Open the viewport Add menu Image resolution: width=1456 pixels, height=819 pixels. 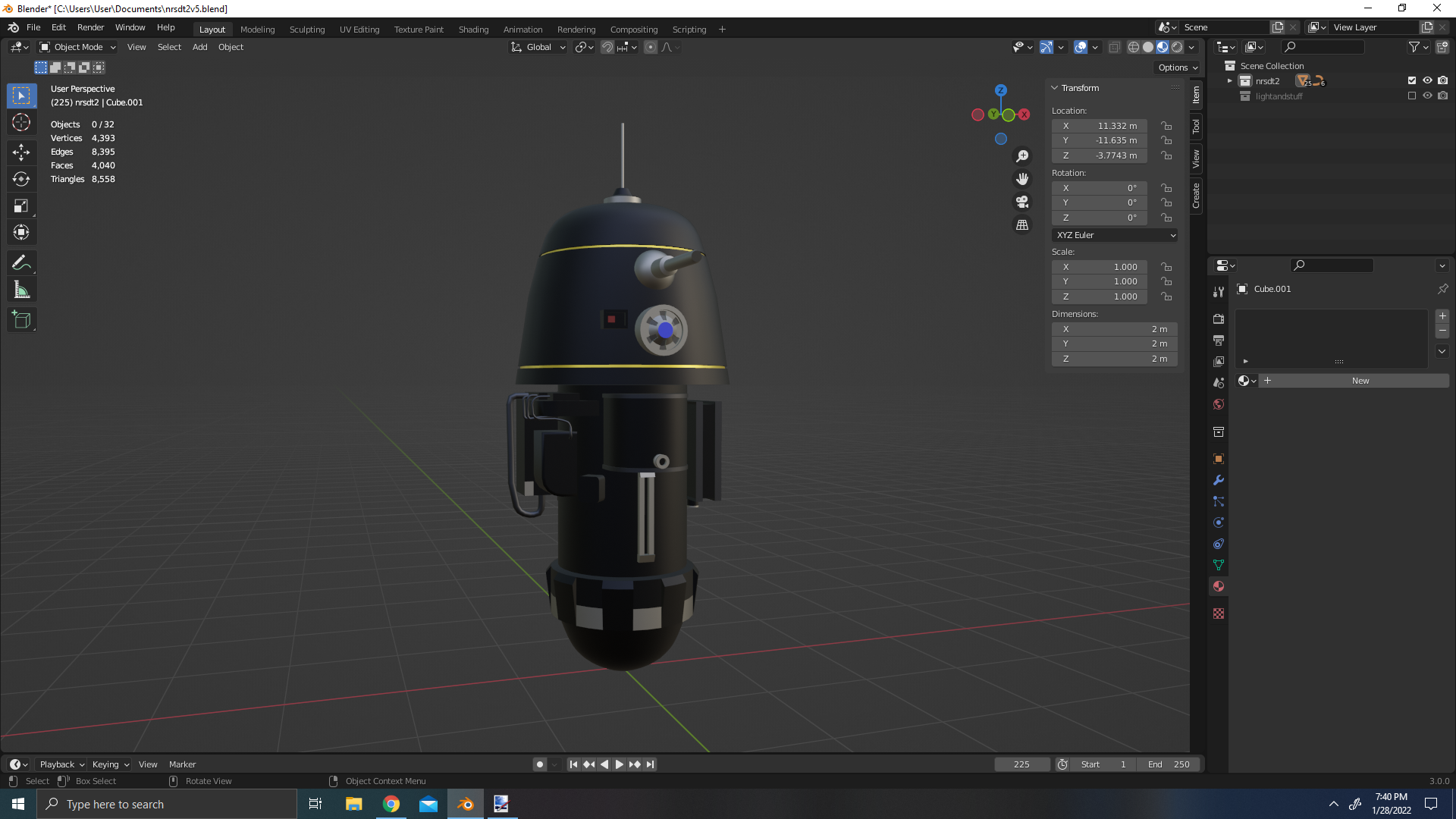click(x=199, y=47)
